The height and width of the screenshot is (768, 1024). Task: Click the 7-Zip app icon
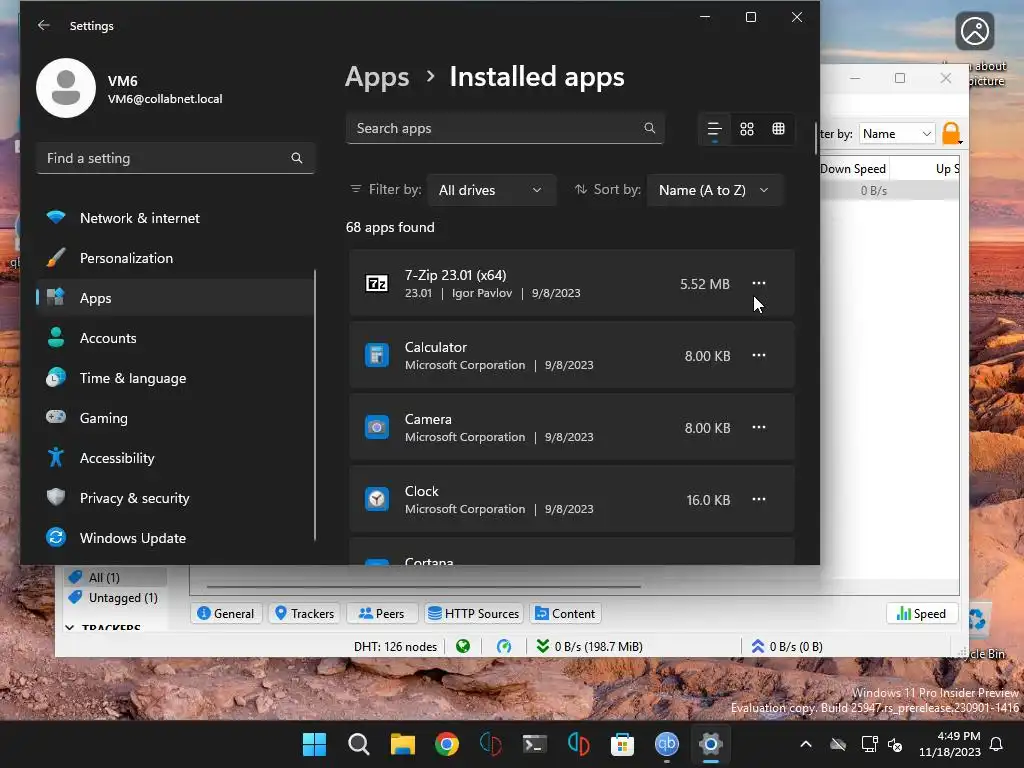tap(377, 283)
